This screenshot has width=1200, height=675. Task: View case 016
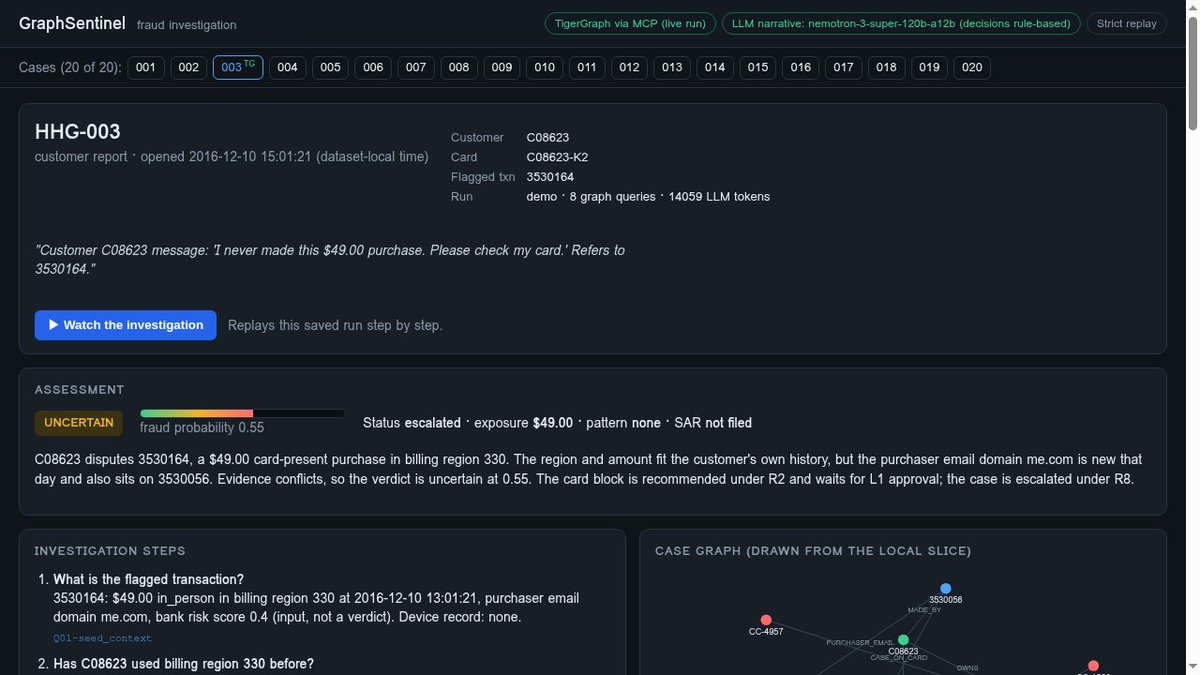801,67
